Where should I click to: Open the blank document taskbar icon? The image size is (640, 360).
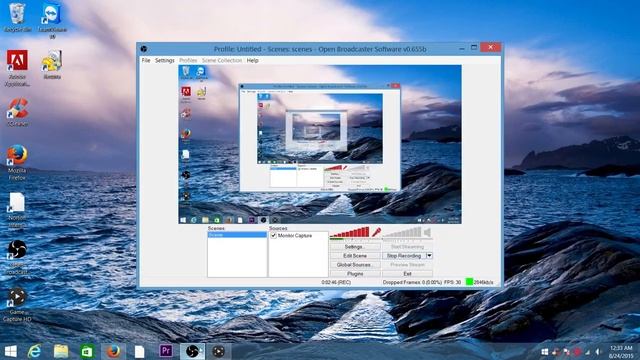pyautogui.click(x=139, y=351)
